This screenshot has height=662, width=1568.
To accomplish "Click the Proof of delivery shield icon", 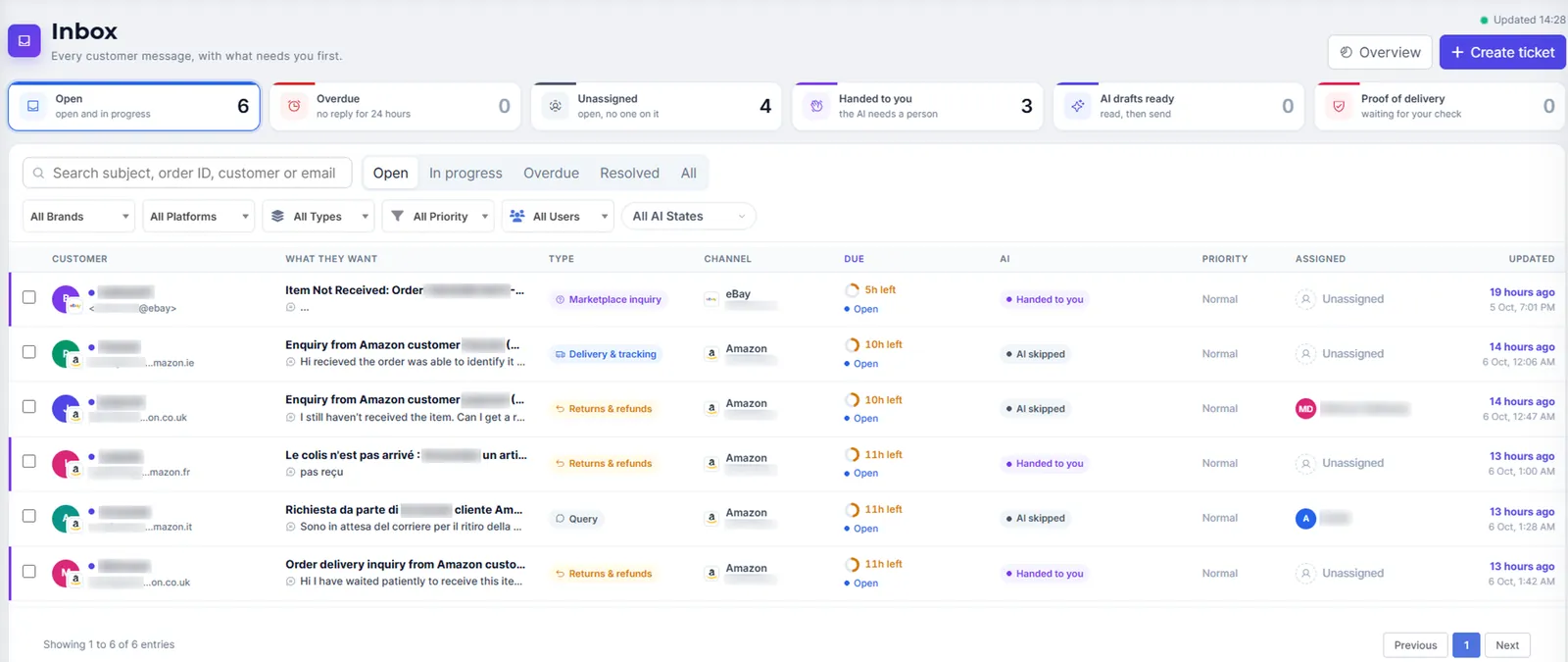I will pos(1339,106).
